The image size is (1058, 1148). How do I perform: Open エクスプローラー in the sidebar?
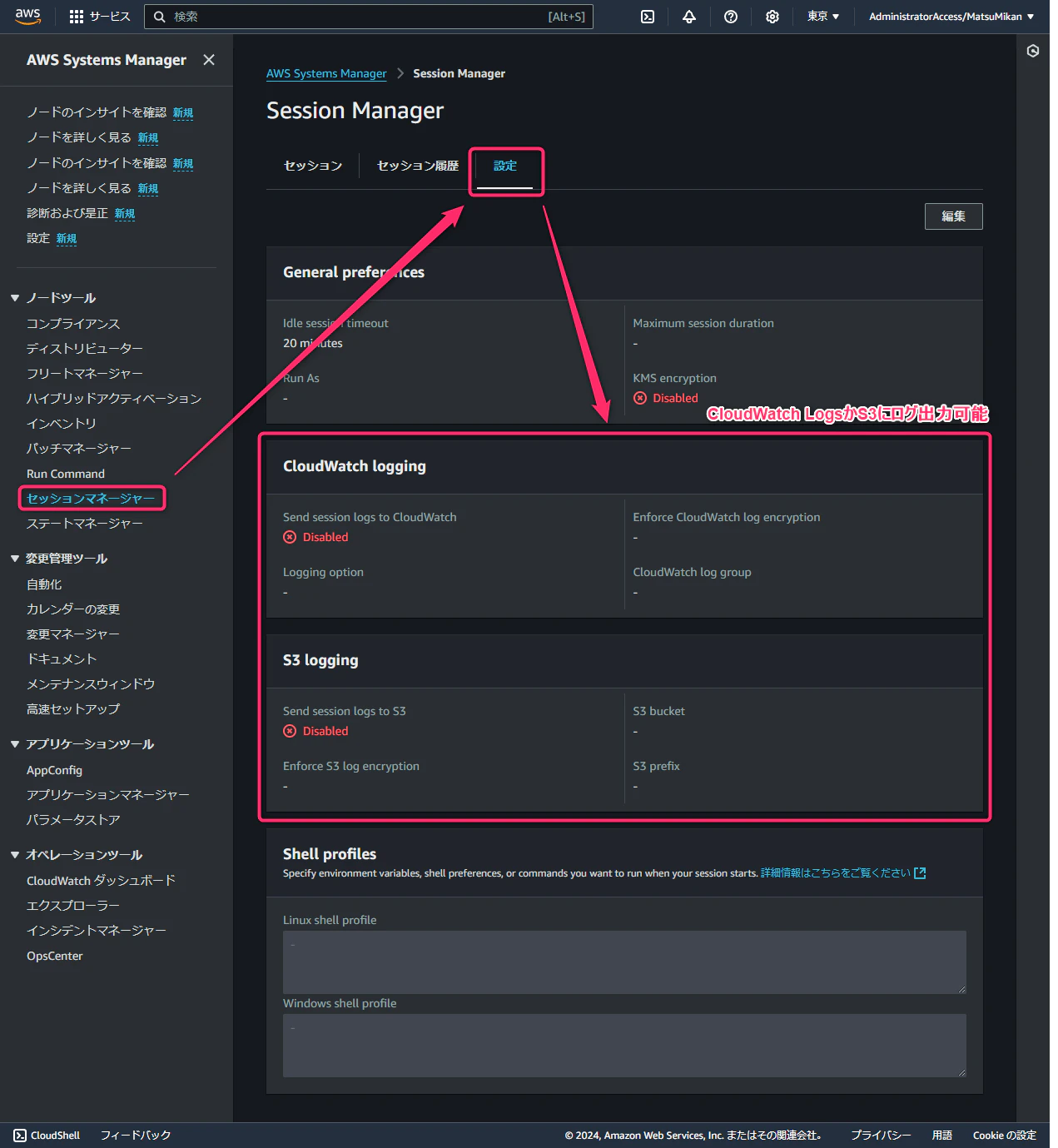click(73, 906)
